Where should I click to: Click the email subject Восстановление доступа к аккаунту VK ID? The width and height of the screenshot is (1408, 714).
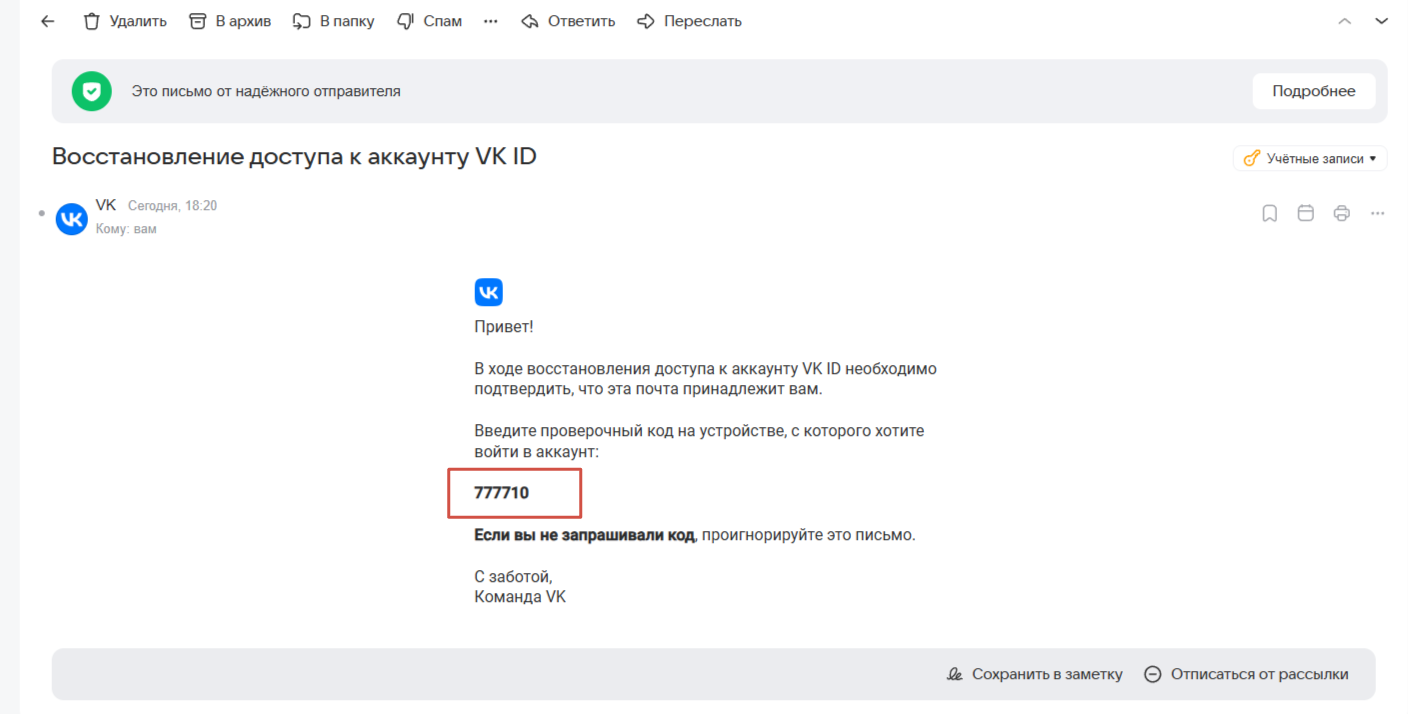click(294, 157)
